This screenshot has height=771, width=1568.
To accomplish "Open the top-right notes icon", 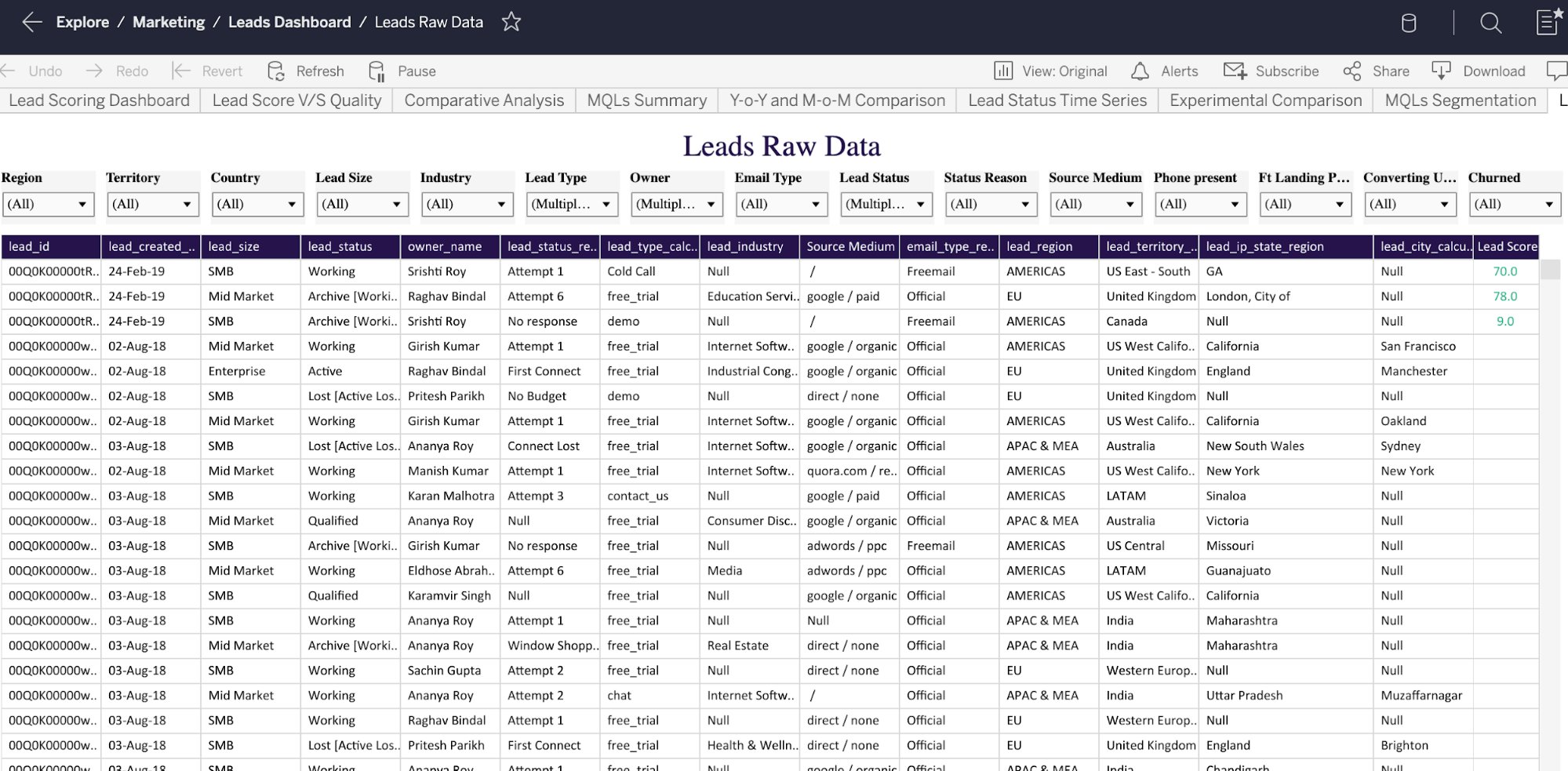I will (1548, 21).
